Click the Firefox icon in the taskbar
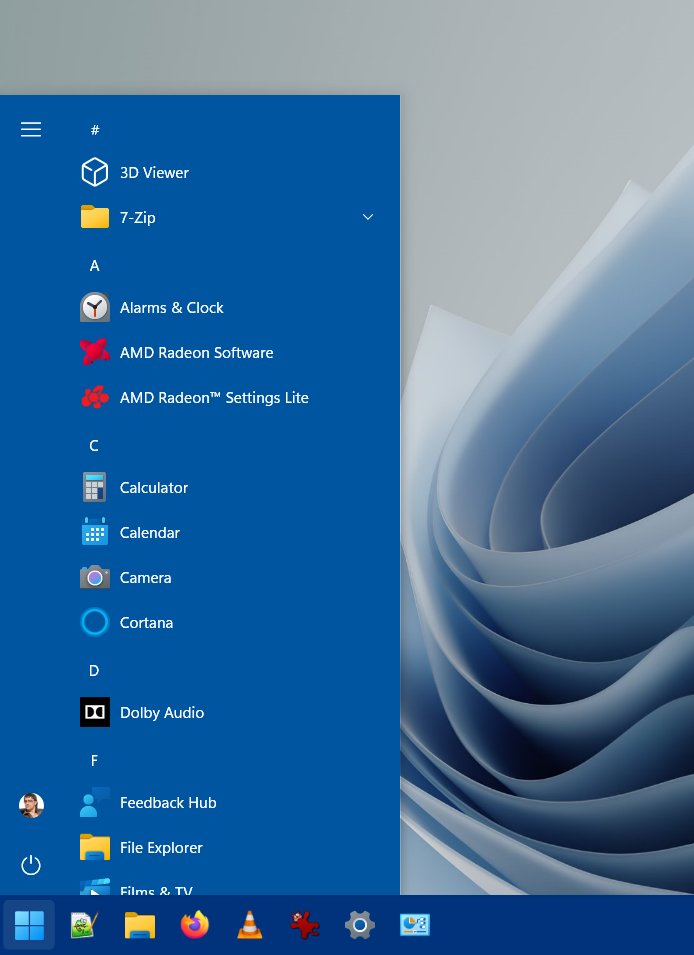Screen dimensions: 694x955 pyautogui.click(x=195, y=925)
